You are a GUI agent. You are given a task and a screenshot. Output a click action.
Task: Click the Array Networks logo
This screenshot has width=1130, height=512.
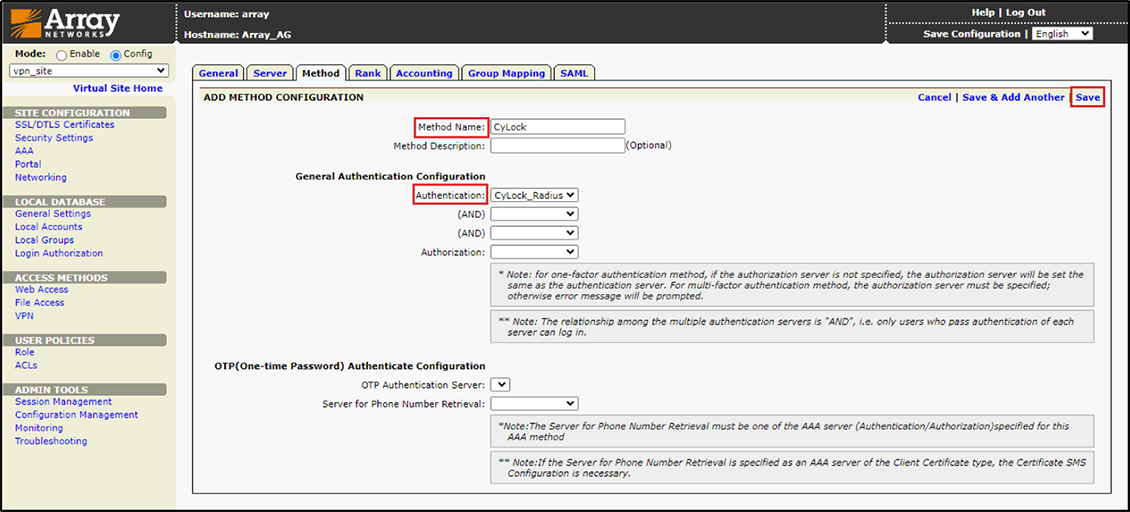[66, 23]
